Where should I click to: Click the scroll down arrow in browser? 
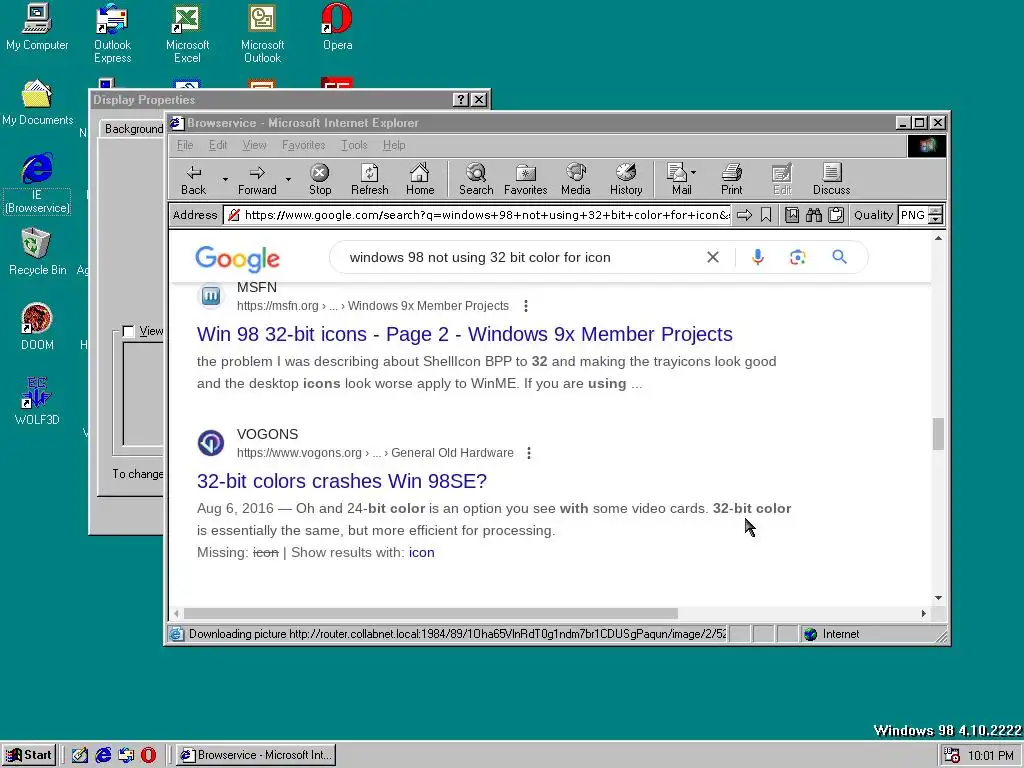[938, 598]
